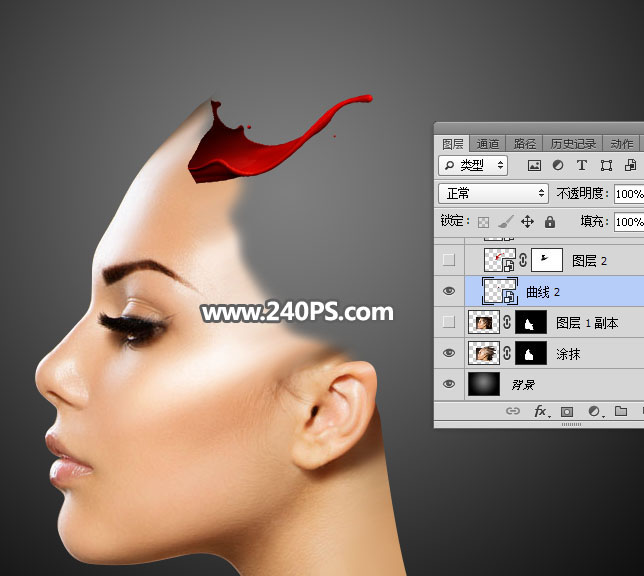Image resolution: width=644 pixels, height=576 pixels.
Task: Add layer mask button icon
Action: pos(567,411)
